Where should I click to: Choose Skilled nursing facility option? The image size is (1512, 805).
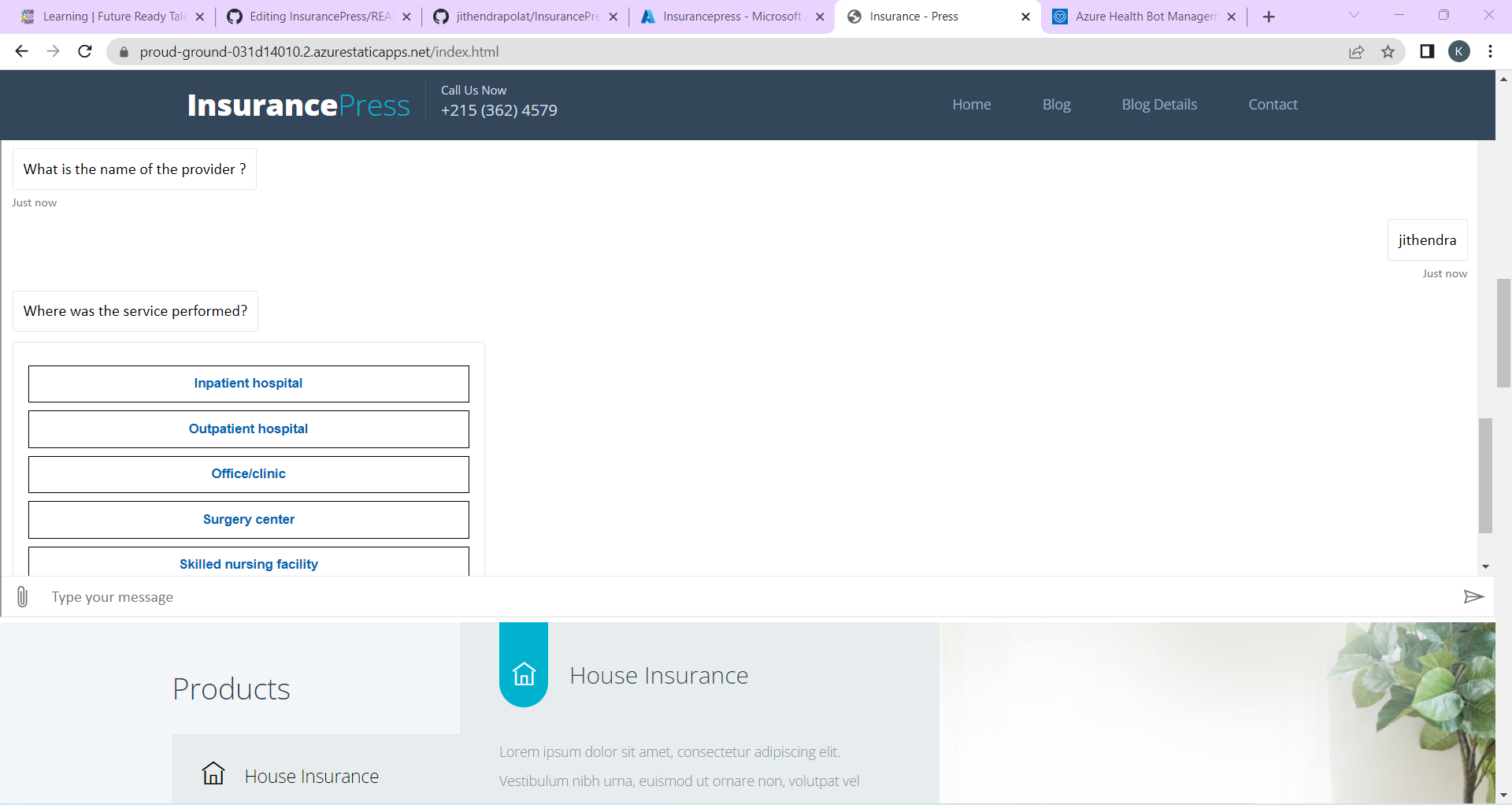249,562
